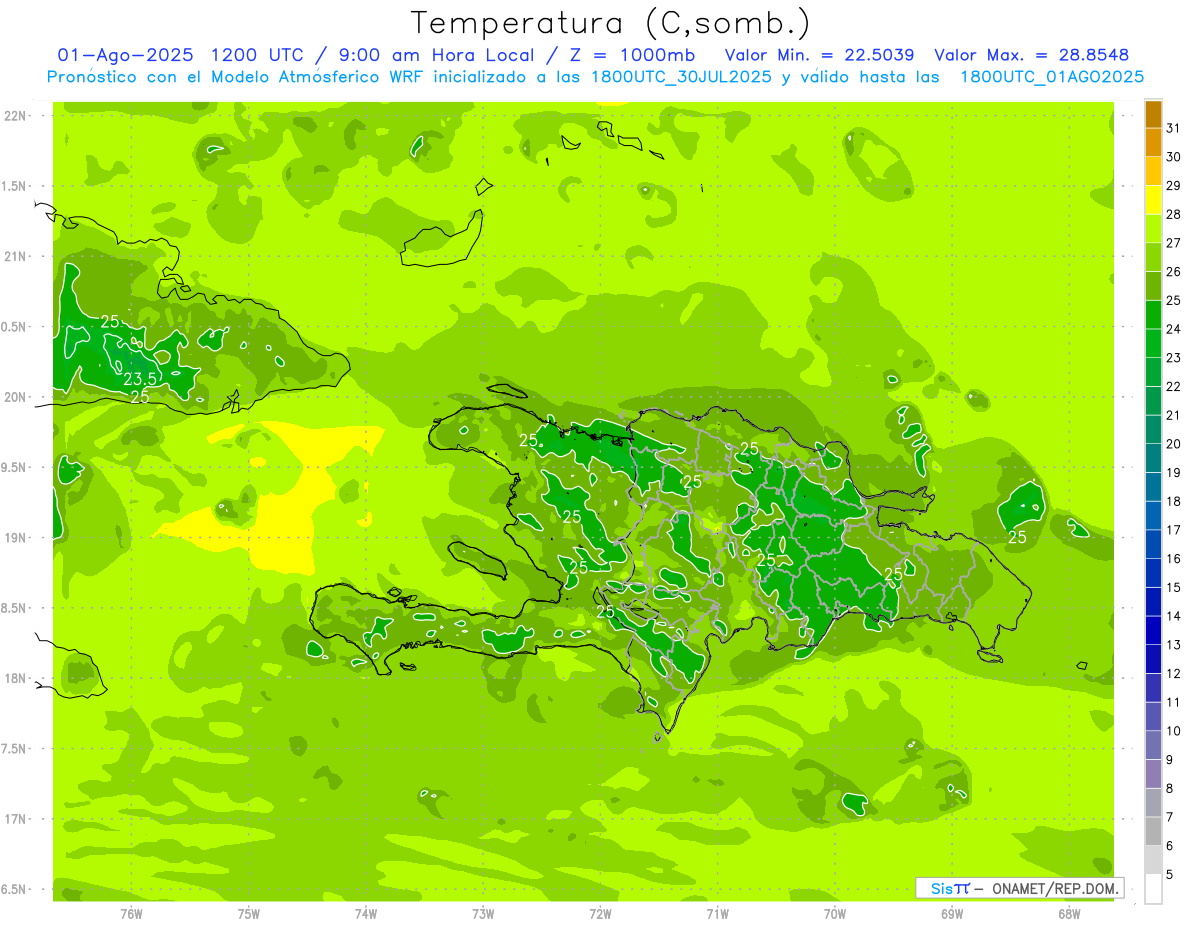This screenshot has width=1200, height=927.
Task: Click the Sisπ ONAMET/REP.DOM. logo box
Action: (x=1019, y=888)
